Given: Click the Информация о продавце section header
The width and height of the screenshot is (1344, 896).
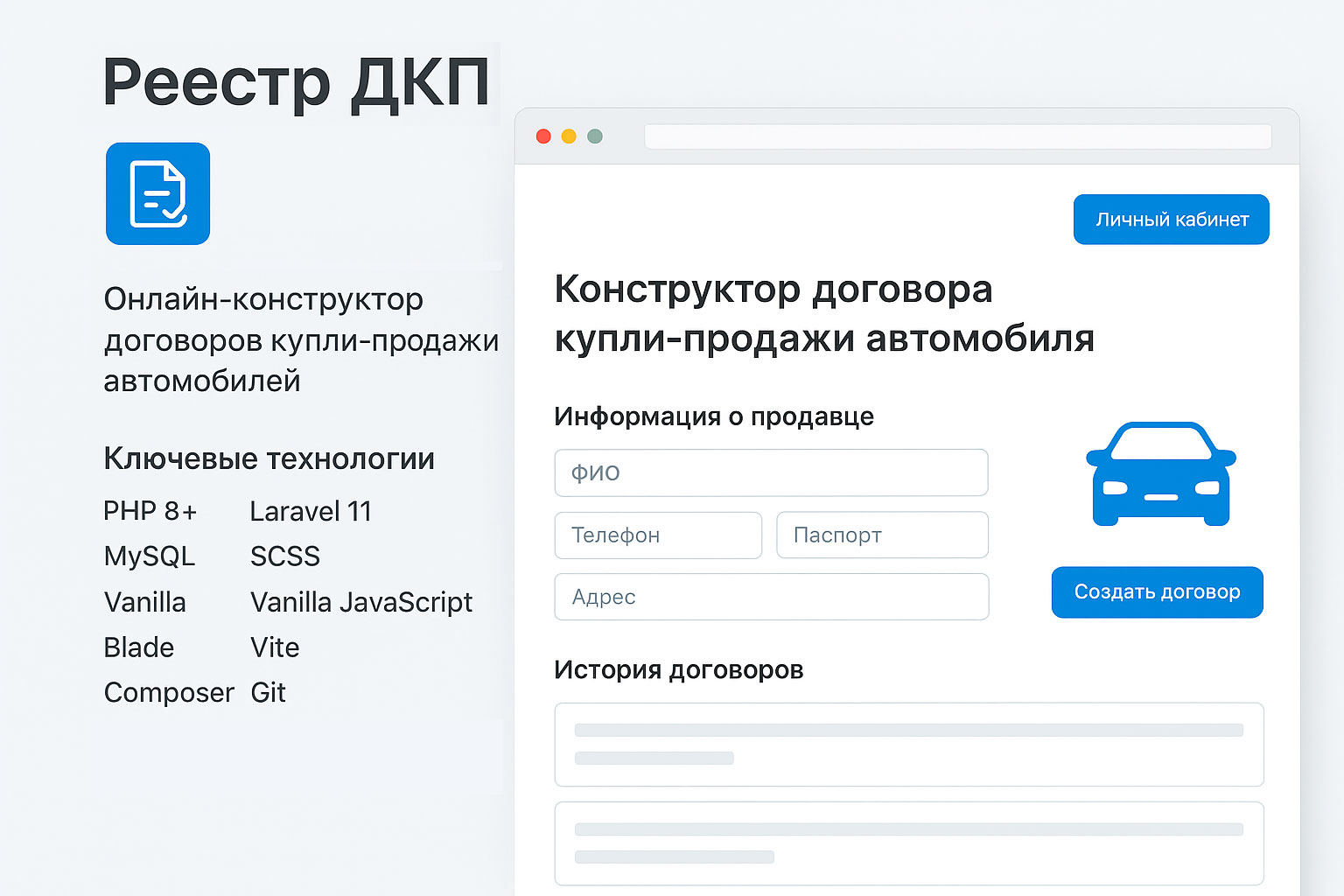Looking at the screenshot, I should click(713, 416).
